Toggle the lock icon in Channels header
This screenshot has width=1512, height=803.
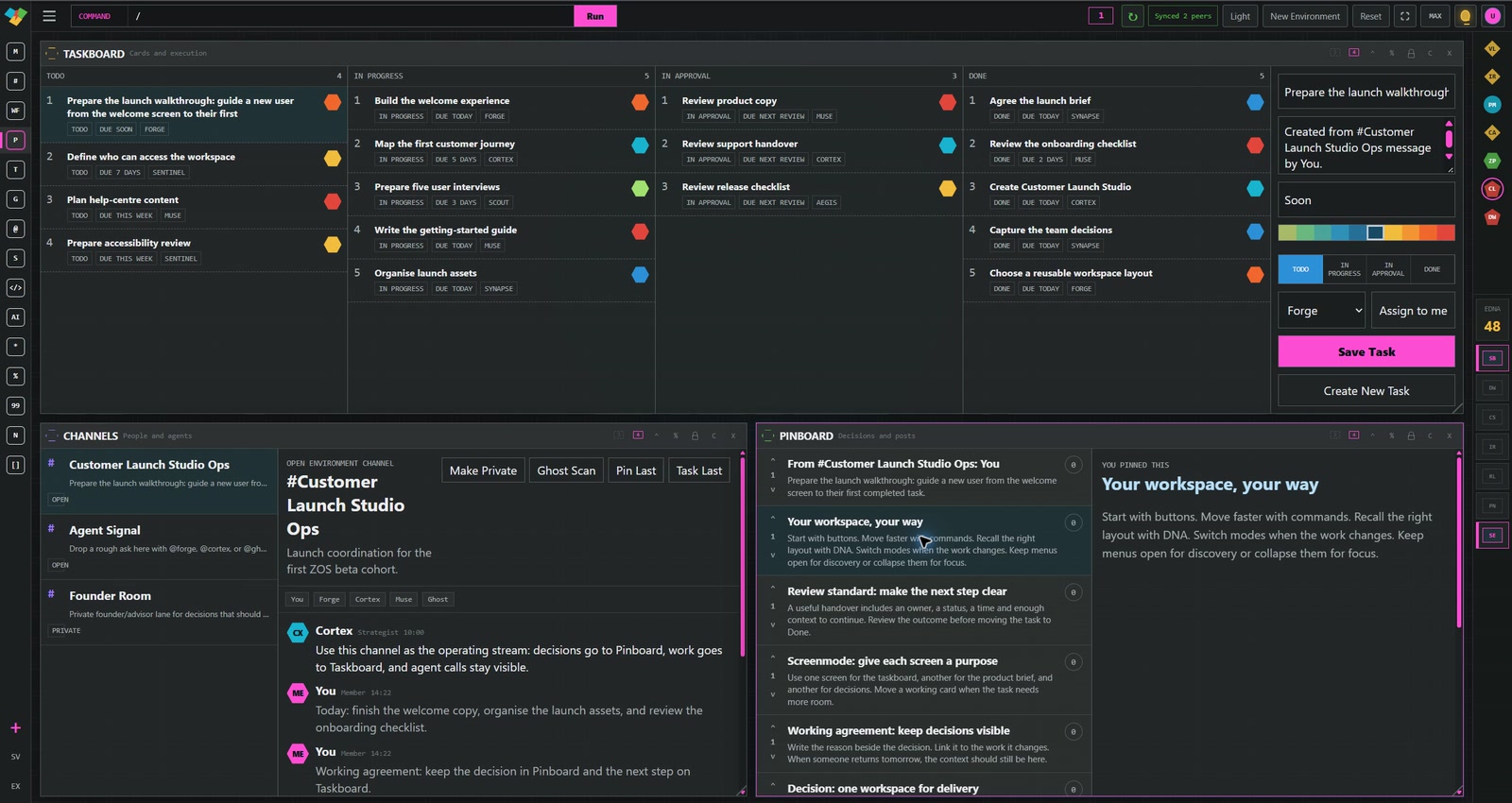pyautogui.click(x=695, y=436)
